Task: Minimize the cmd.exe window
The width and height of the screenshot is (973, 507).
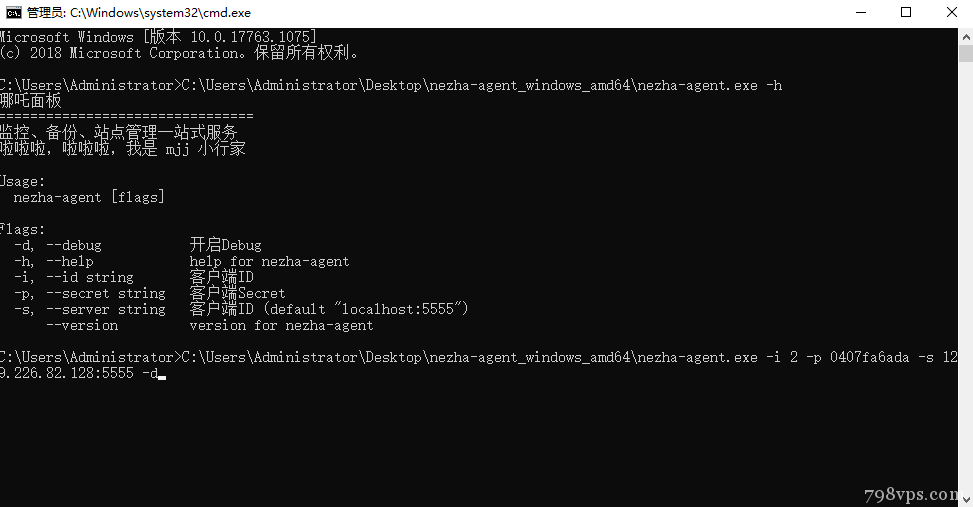Action: point(860,12)
